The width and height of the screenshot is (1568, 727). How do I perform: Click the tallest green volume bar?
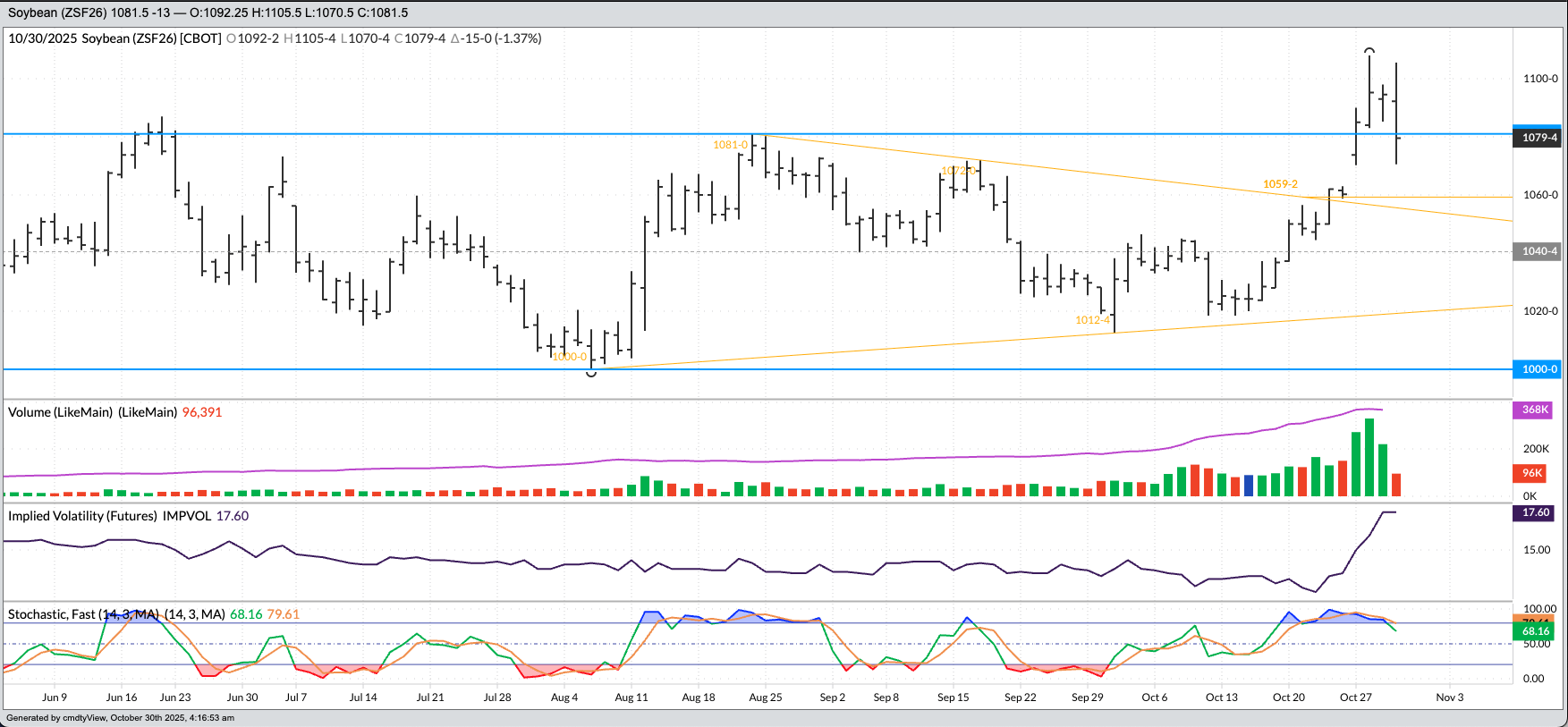1369,457
